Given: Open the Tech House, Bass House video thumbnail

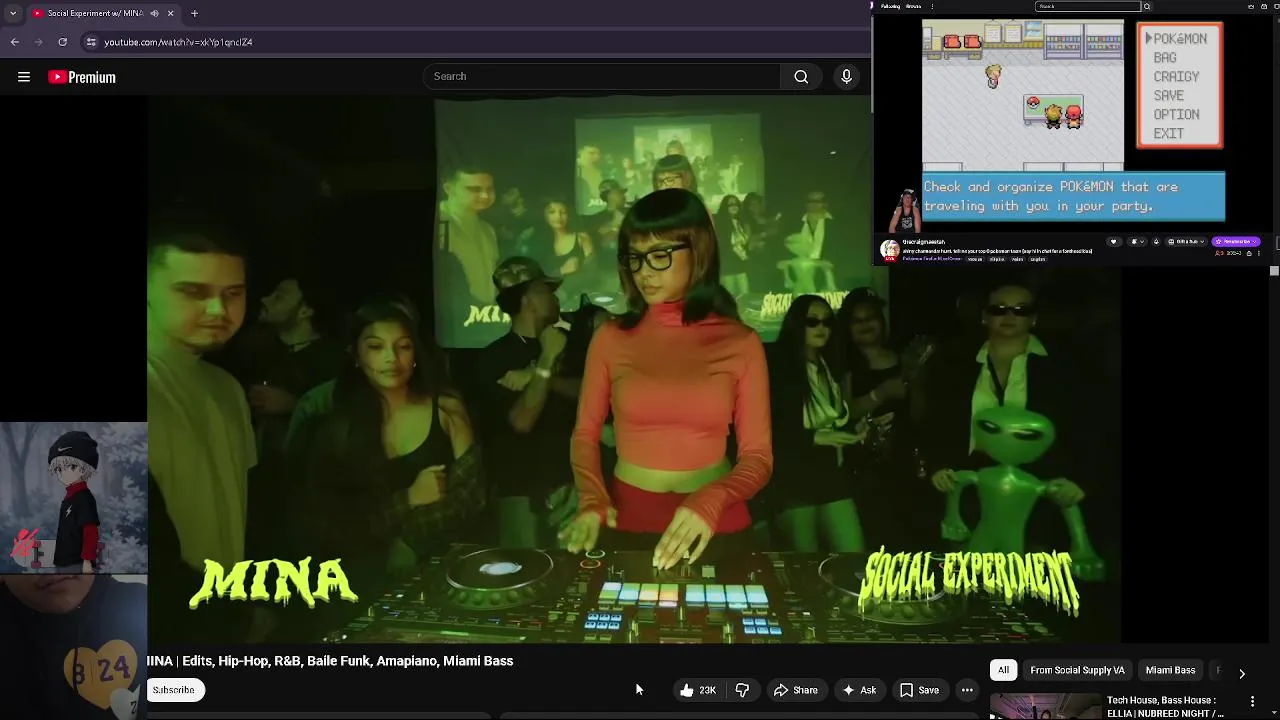Looking at the screenshot, I should 1045,706.
